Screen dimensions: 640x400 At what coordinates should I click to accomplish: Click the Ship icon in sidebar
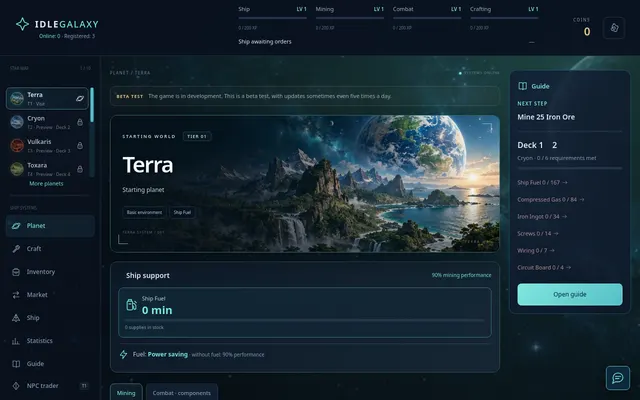point(16,318)
